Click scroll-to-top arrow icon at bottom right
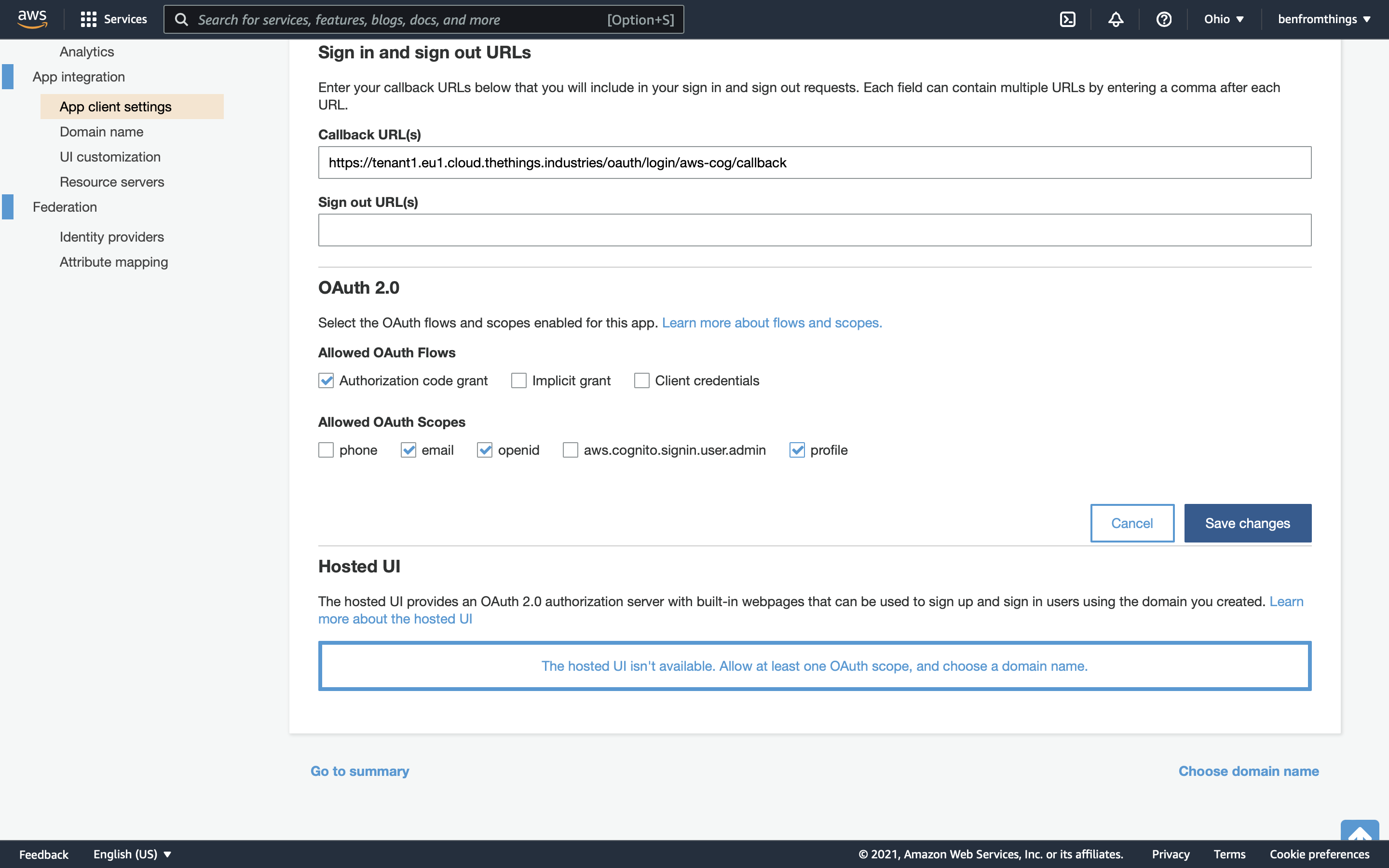Screen dimensions: 1389x868 click(x=1359, y=830)
